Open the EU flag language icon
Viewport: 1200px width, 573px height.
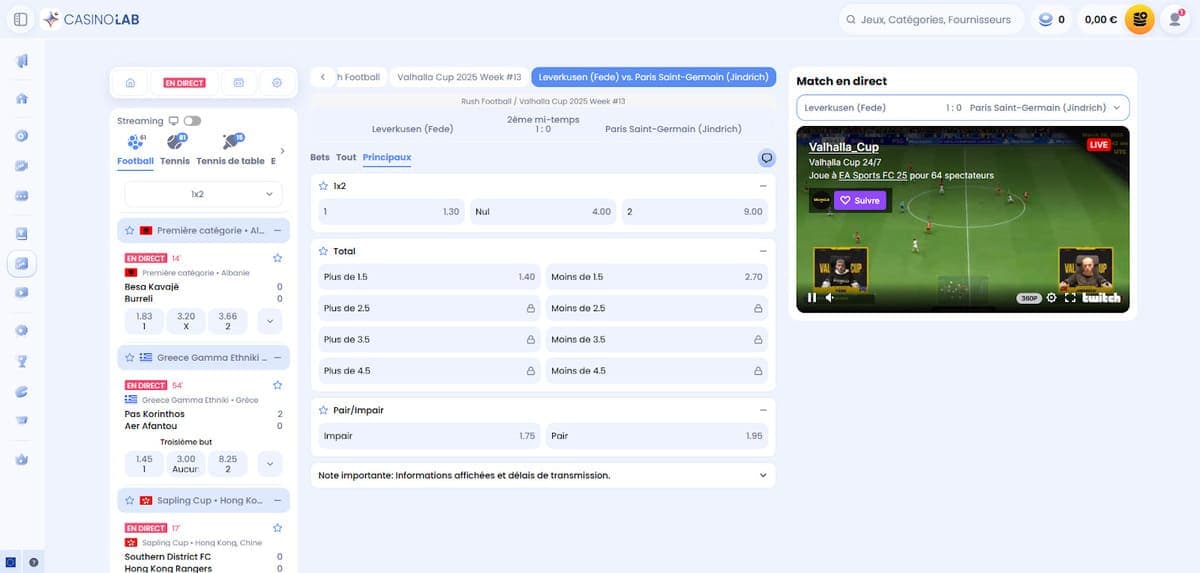(11, 562)
